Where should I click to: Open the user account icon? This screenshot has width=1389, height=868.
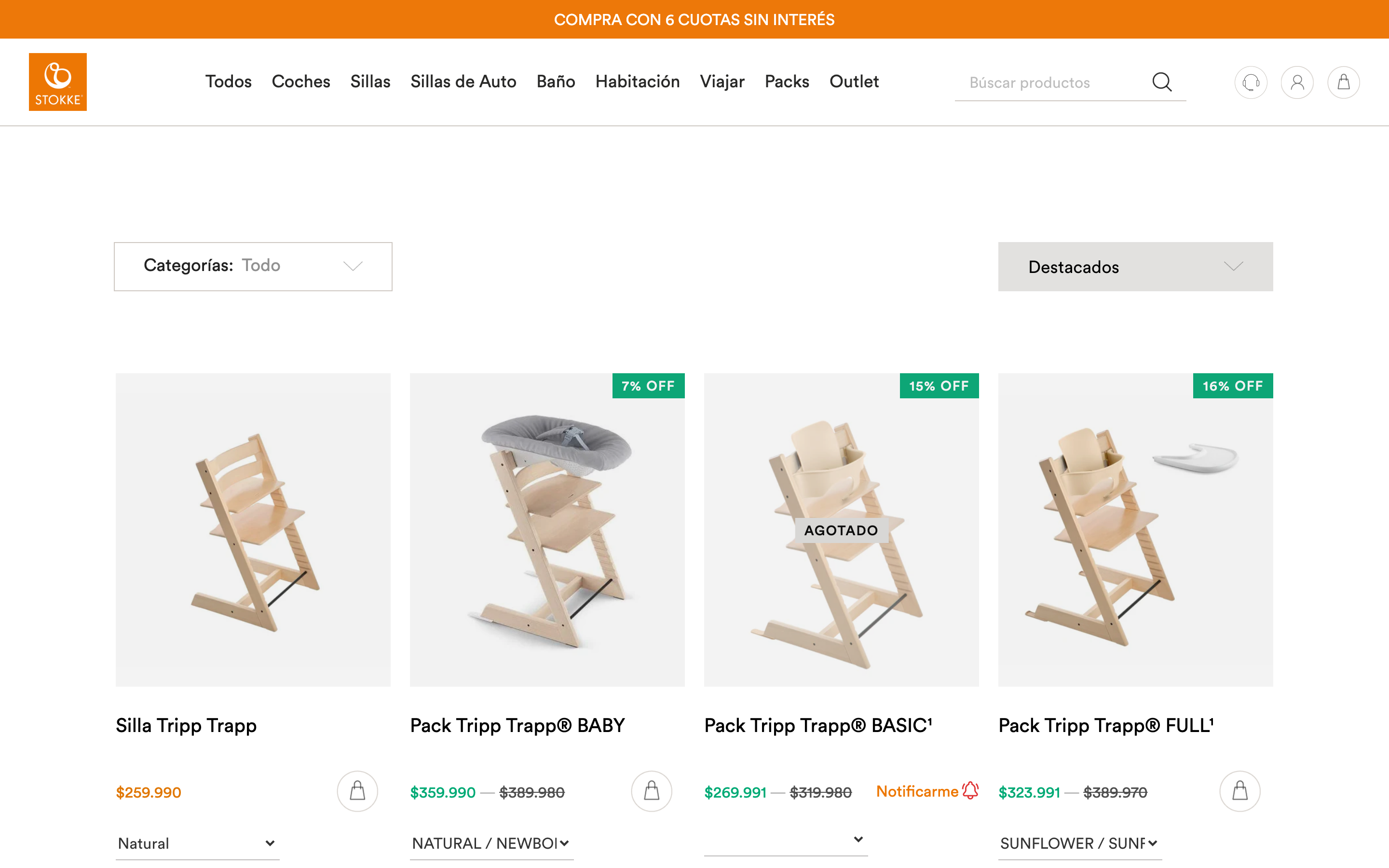(x=1297, y=82)
